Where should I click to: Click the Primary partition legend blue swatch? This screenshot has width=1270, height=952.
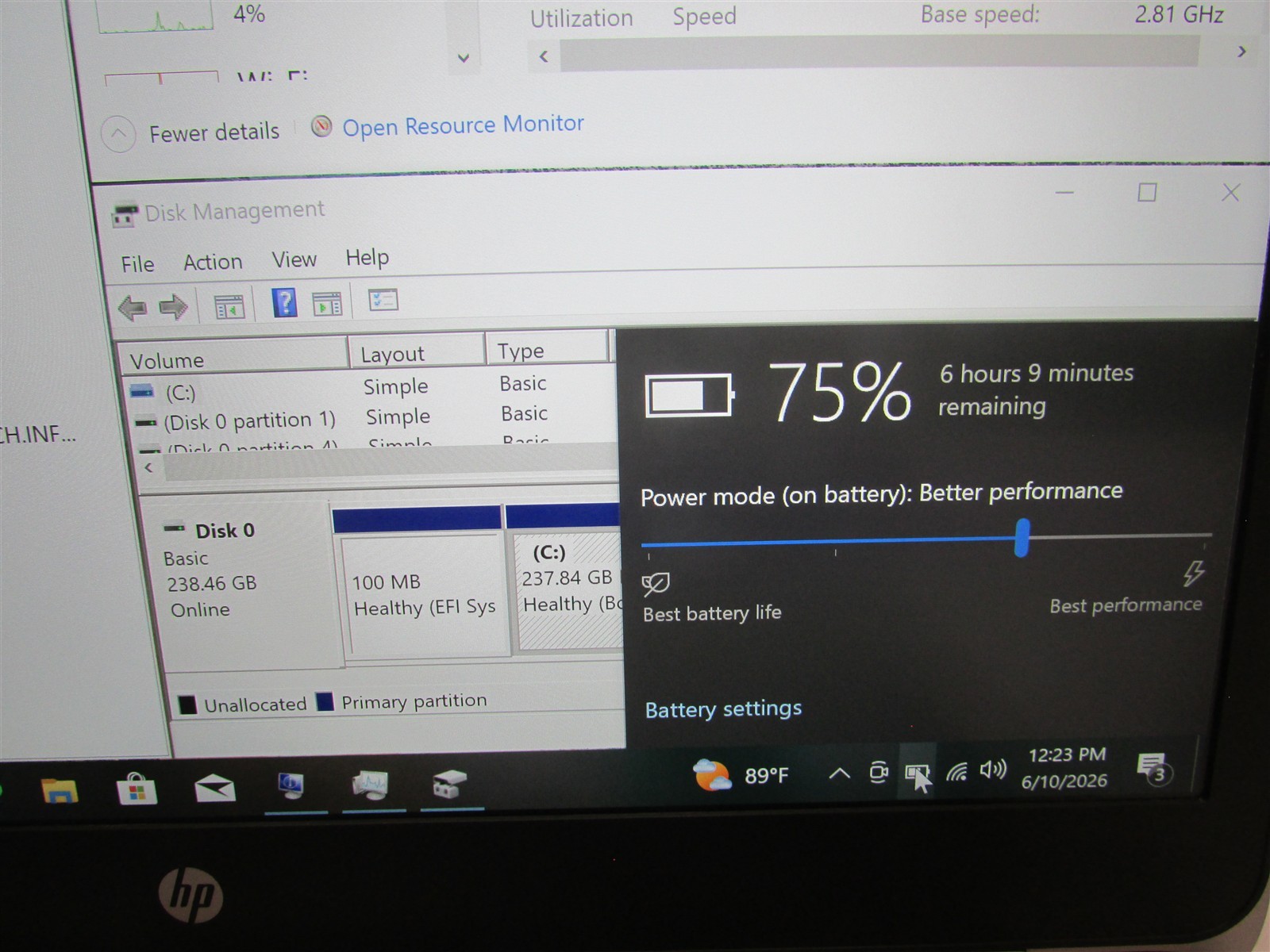tap(325, 702)
